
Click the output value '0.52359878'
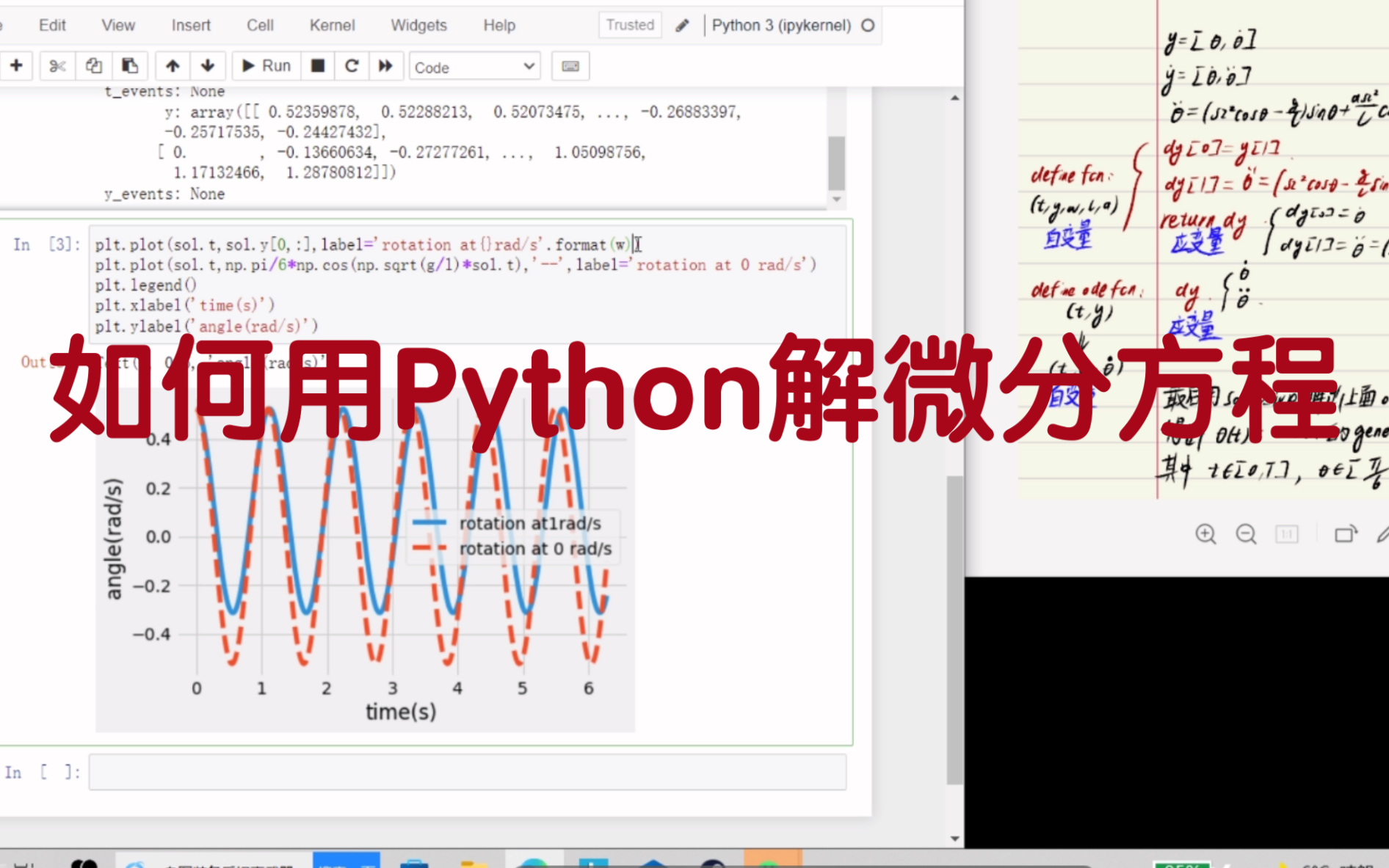[x=313, y=112]
